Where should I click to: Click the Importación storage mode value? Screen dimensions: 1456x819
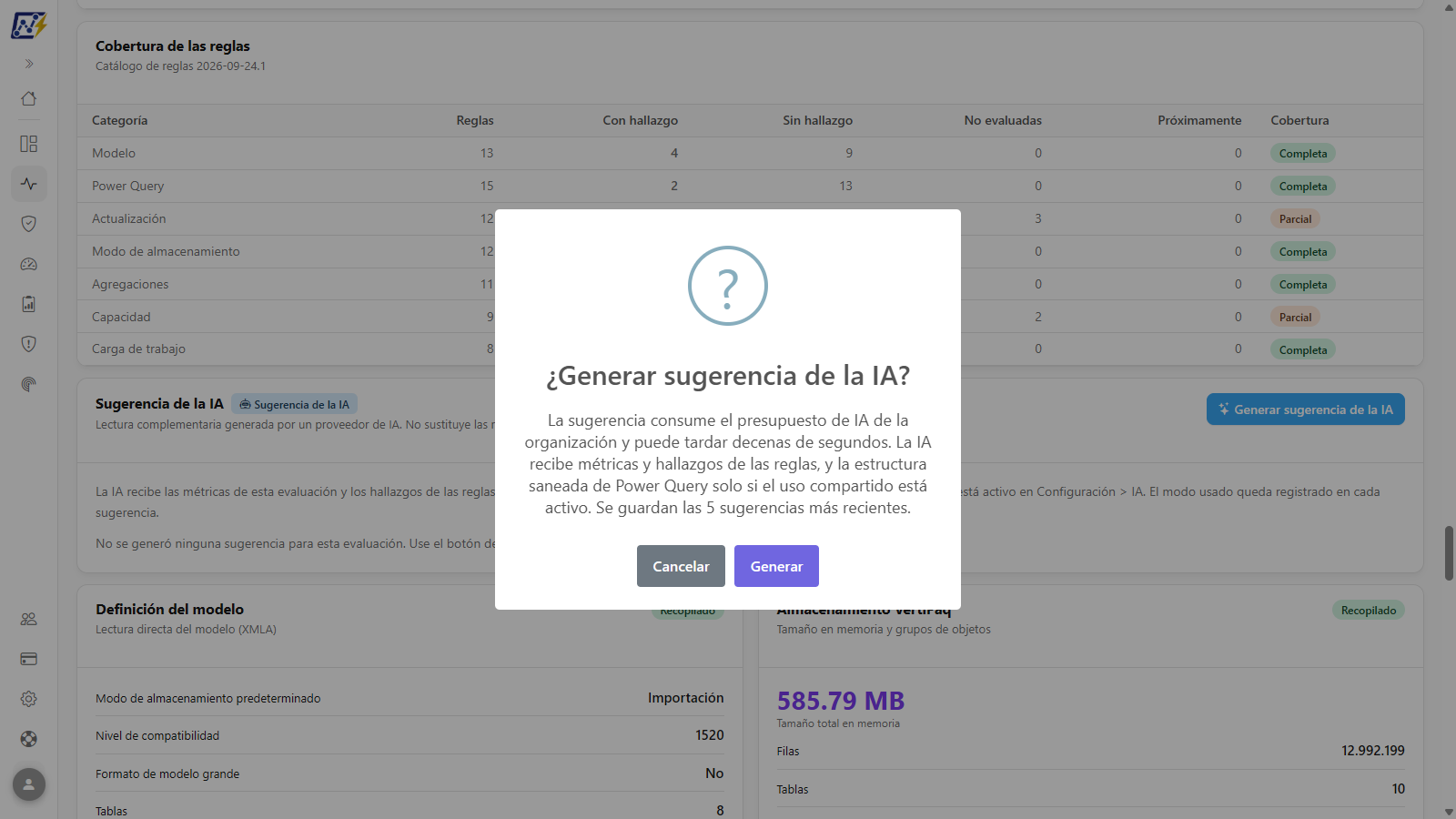click(x=686, y=698)
